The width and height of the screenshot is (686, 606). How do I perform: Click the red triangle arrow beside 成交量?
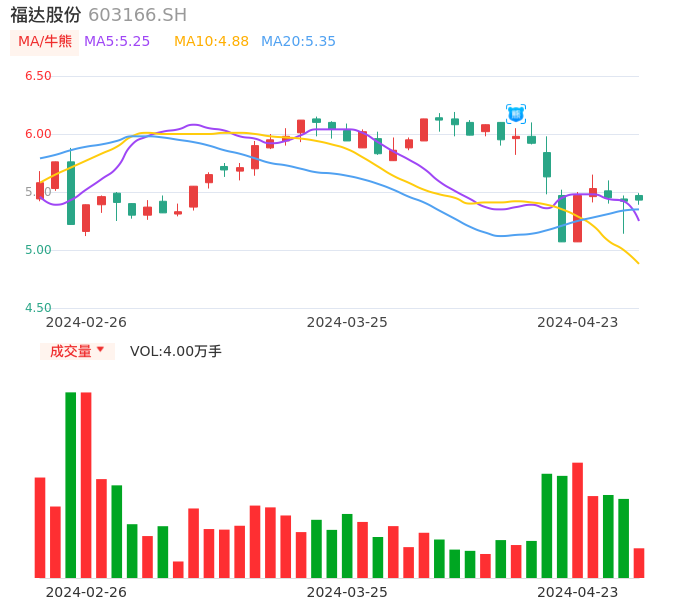click(100, 350)
